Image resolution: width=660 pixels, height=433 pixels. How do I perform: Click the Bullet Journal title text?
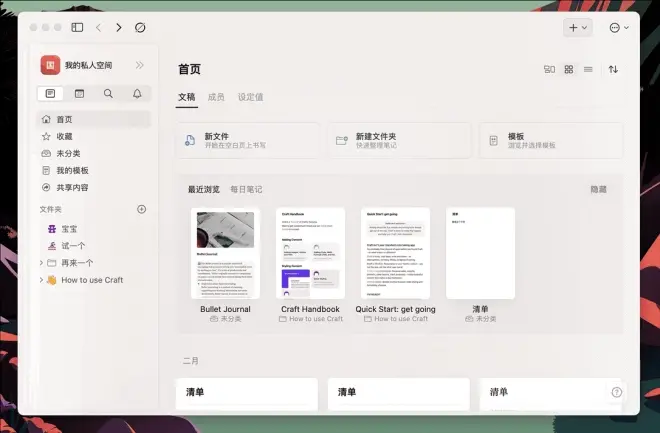pyautogui.click(x=225, y=309)
